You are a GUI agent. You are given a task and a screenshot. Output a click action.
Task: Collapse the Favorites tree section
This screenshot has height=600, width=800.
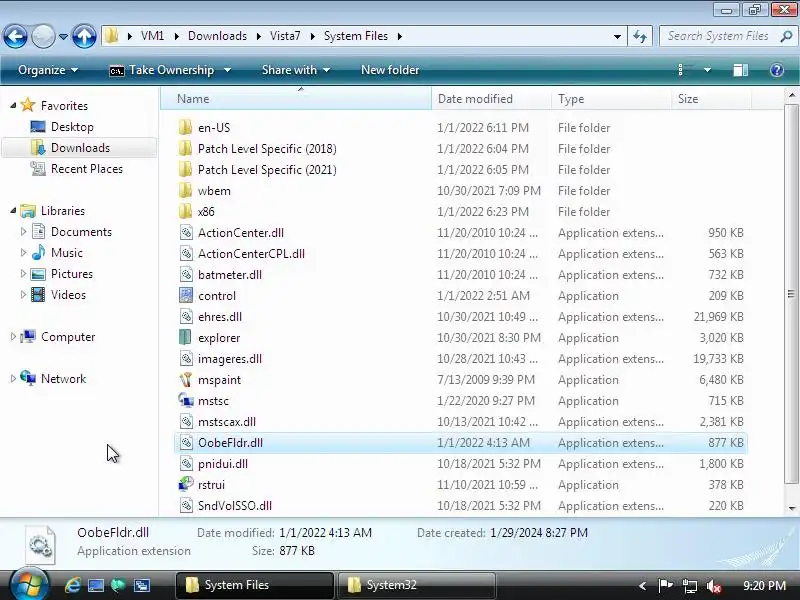pos(13,106)
